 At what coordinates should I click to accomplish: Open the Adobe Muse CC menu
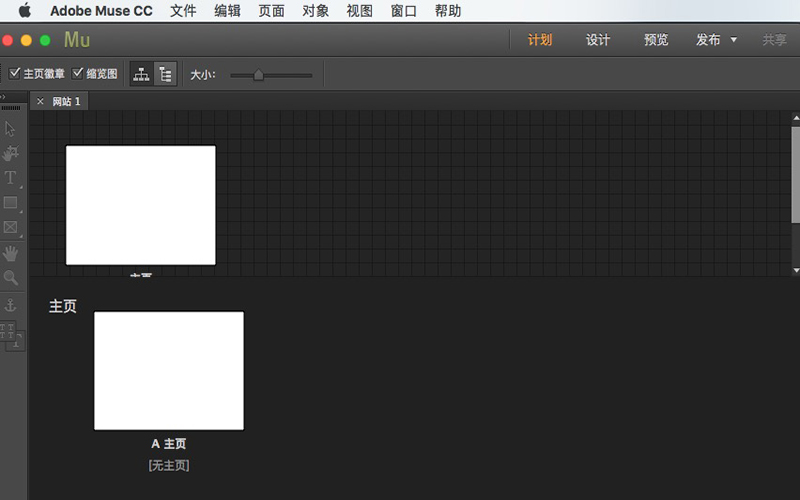point(101,11)
